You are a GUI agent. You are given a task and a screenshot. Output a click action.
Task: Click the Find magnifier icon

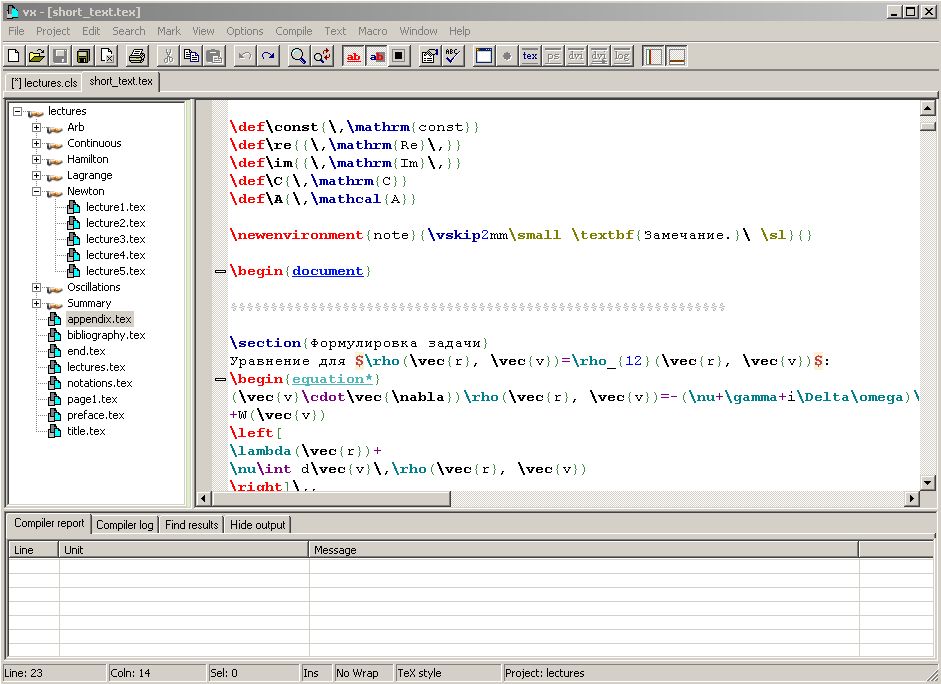point(298,56)
